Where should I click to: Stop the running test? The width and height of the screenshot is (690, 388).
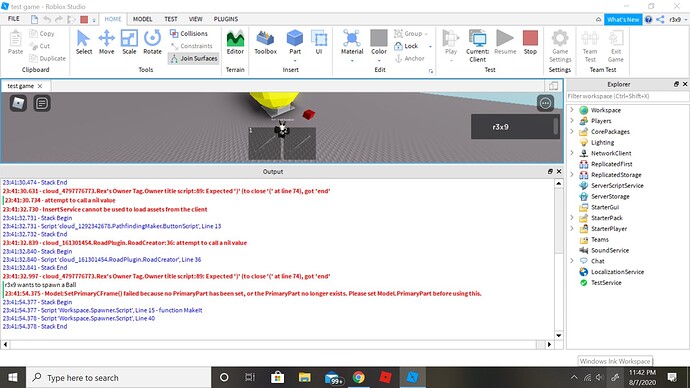530,42
